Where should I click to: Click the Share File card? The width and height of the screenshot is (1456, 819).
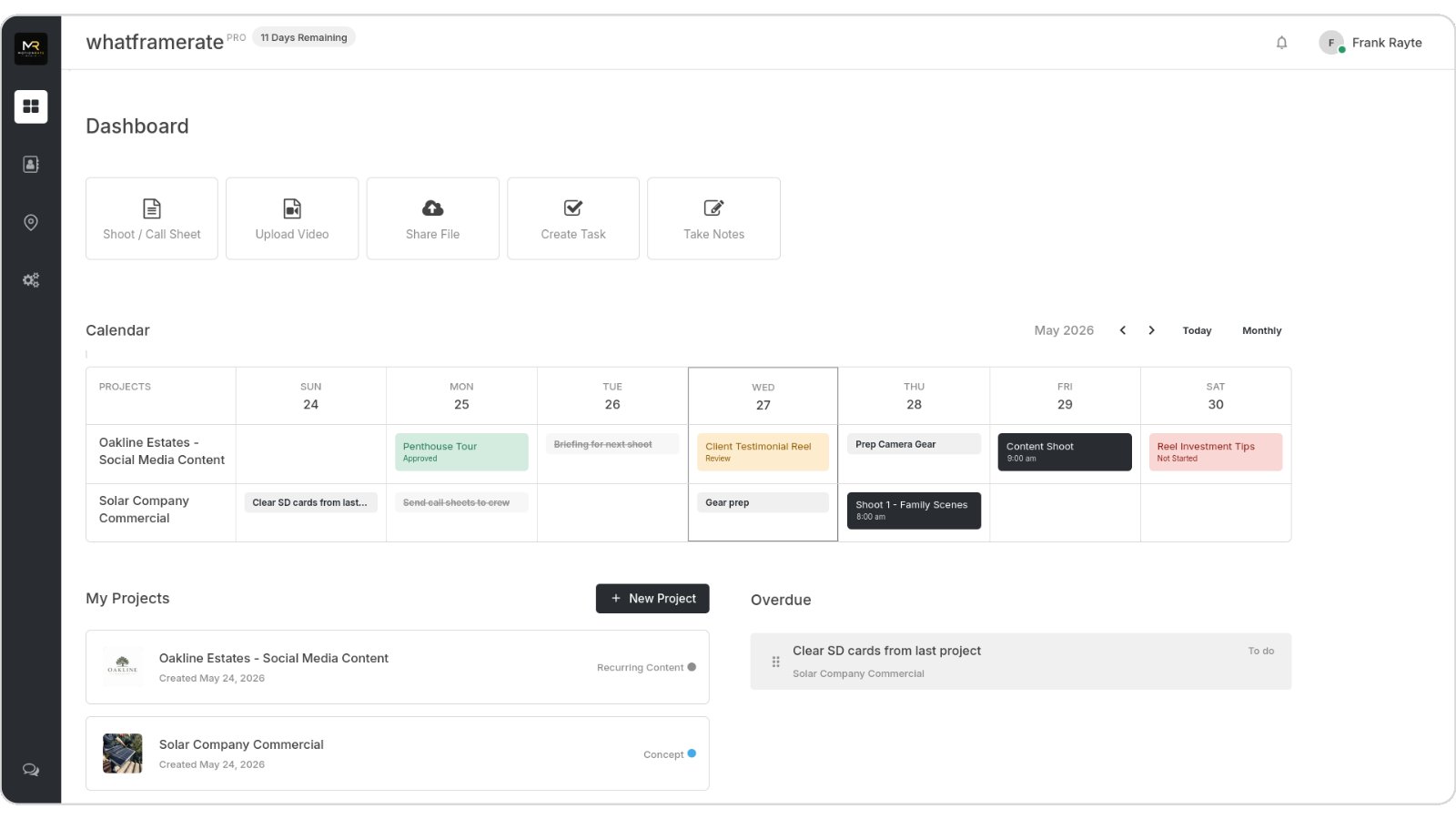(433, 218)
